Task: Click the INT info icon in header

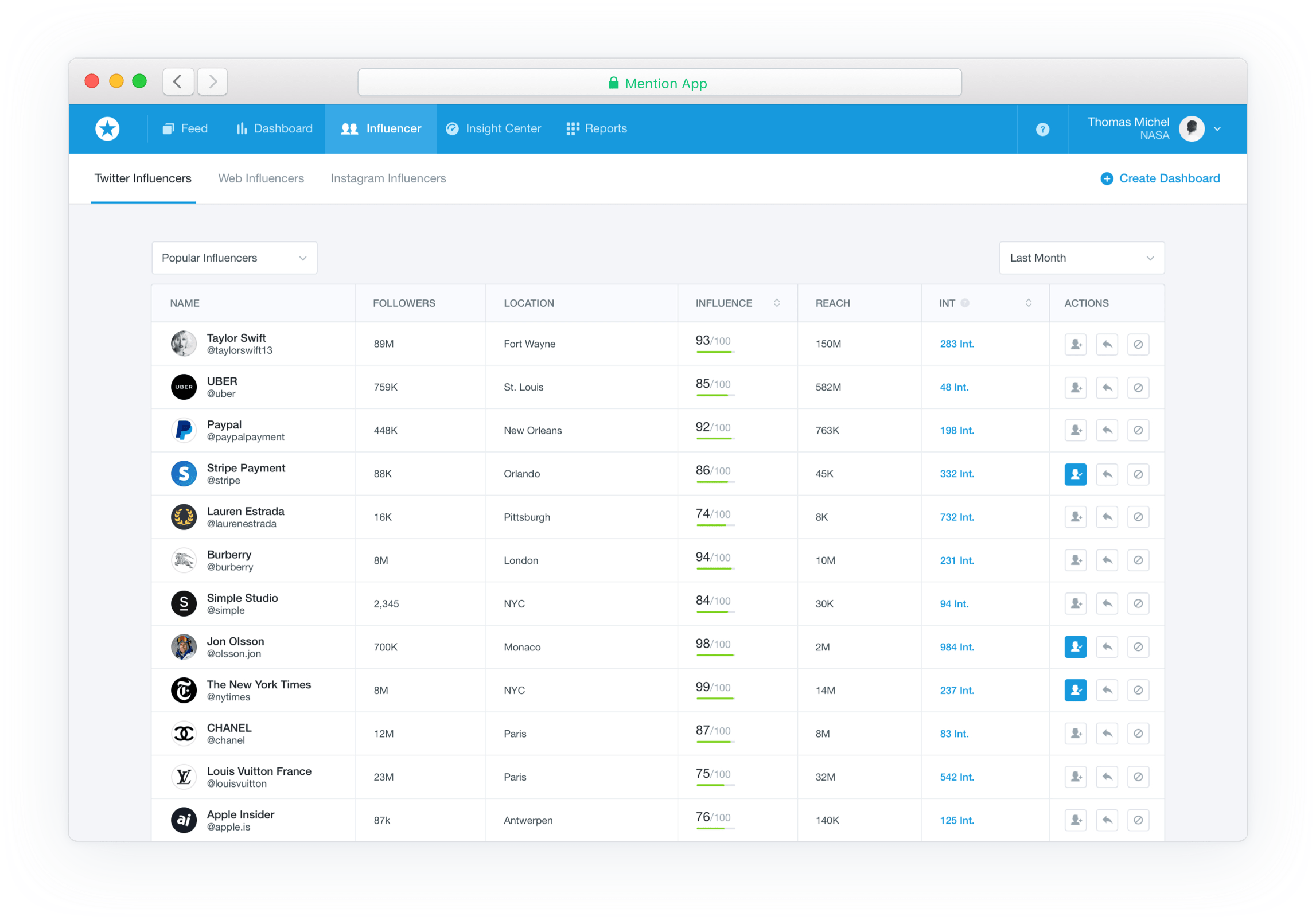Action: [x=964, y=303]
